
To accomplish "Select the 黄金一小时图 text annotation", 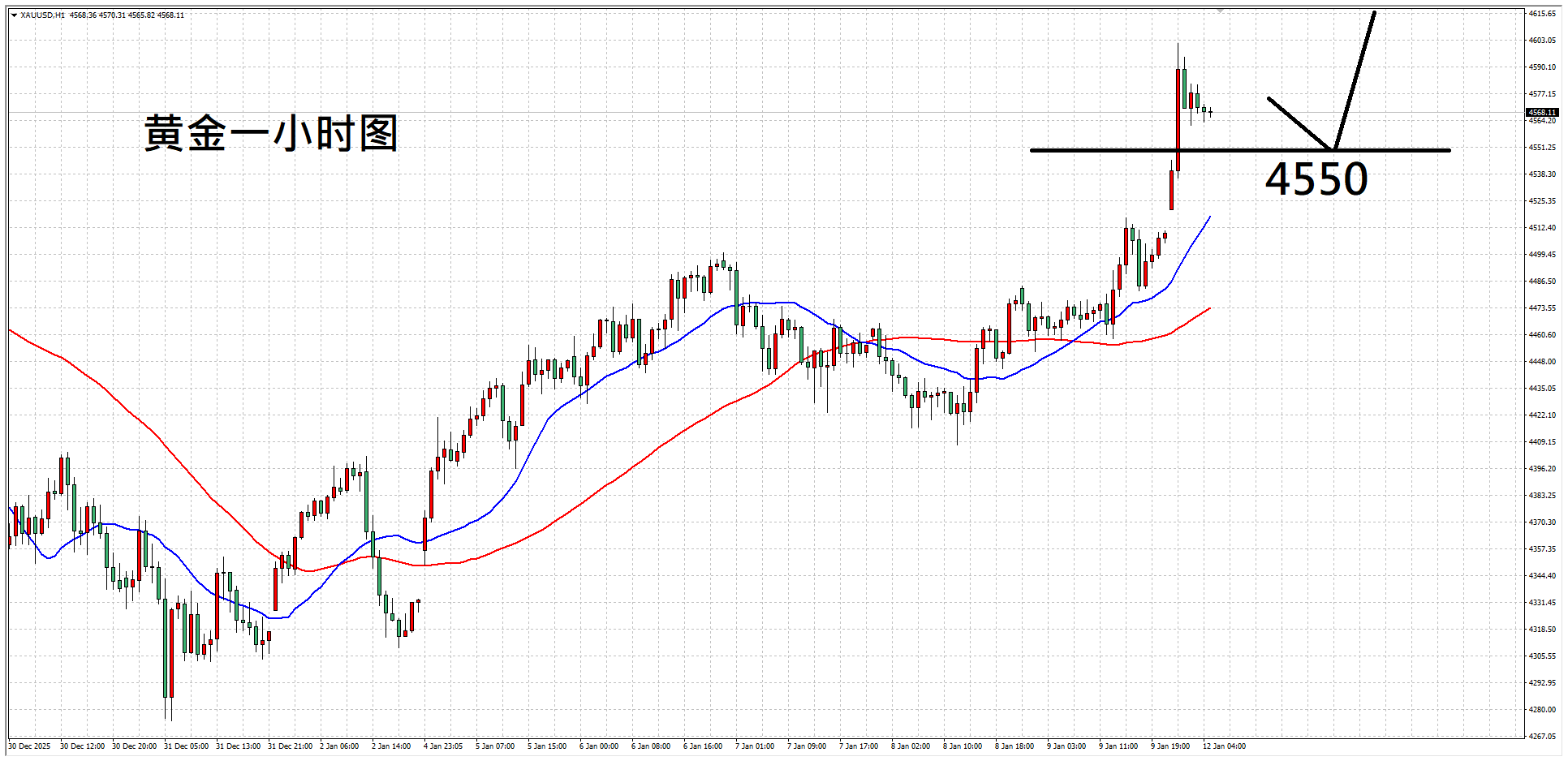I will click(x=271, y=133).
